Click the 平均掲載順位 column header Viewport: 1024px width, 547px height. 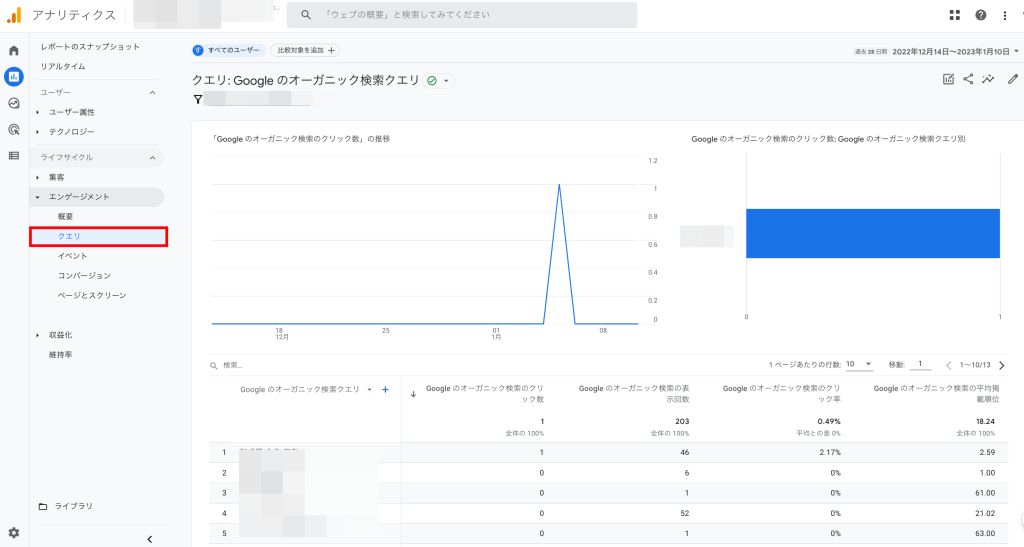pyautogui.click(x=936, y=394)
